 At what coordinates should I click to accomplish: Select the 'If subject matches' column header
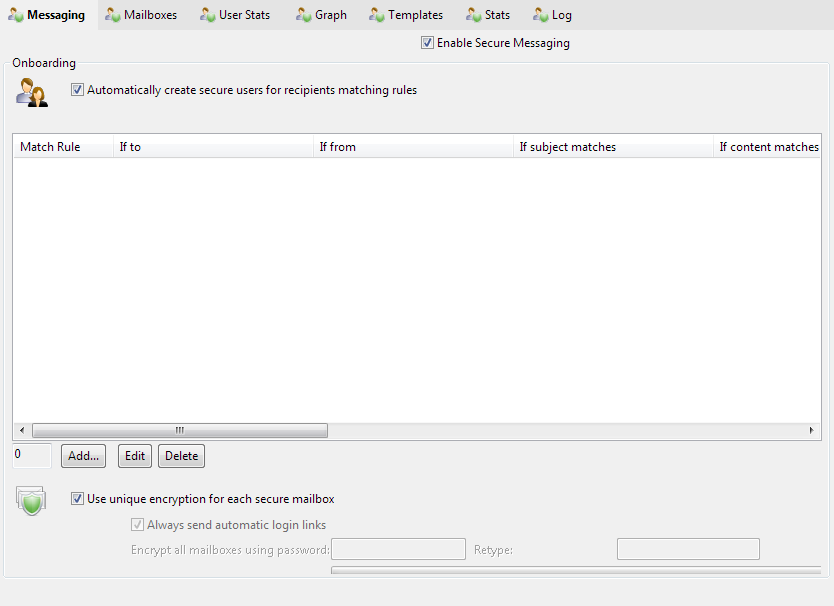(610, 147)
